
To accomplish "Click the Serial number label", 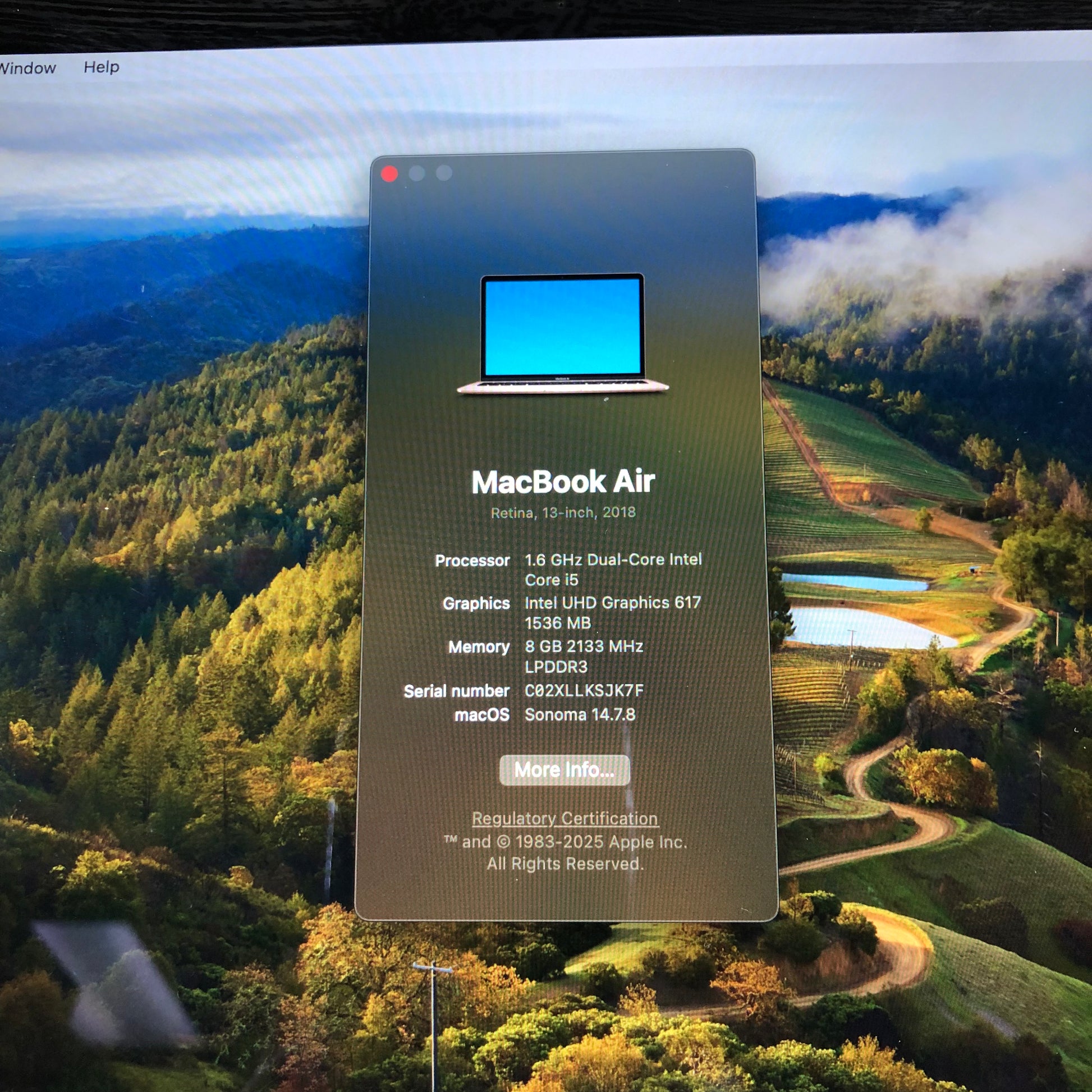I will click(457, 691).
